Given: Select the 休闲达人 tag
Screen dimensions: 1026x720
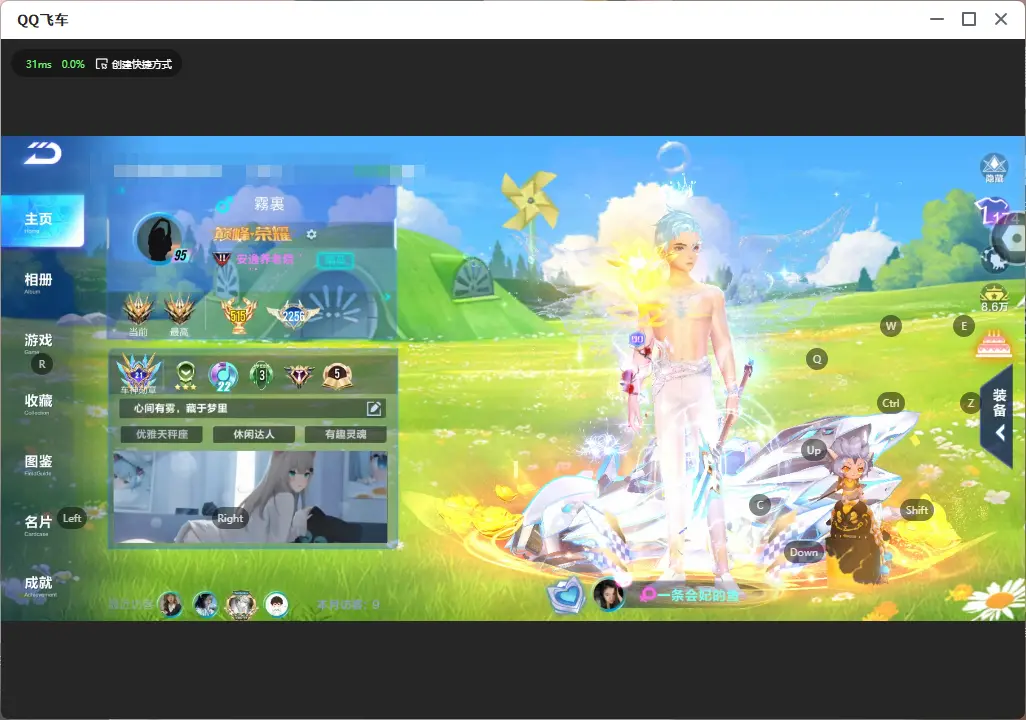Looking at the screenshot, I should pyautogui.click(x=254, y=434).
